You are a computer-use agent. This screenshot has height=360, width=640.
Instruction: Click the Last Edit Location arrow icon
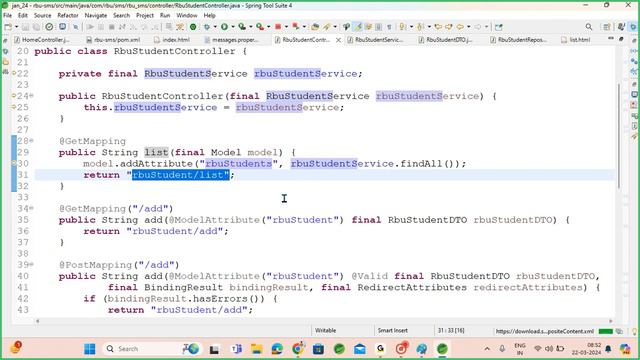coord(438,27)
